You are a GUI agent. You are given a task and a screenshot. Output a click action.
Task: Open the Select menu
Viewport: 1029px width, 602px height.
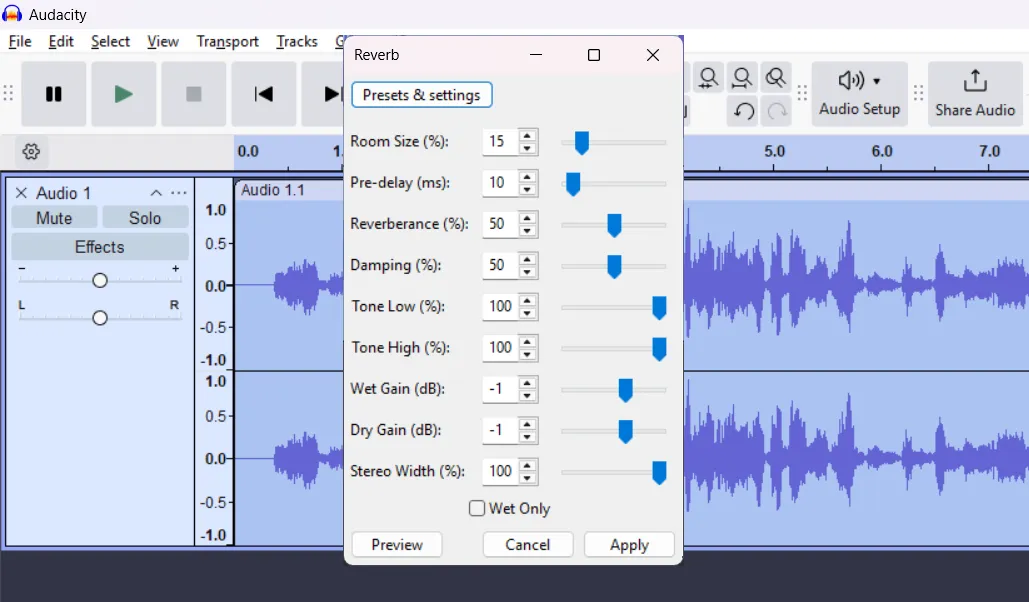110,41
